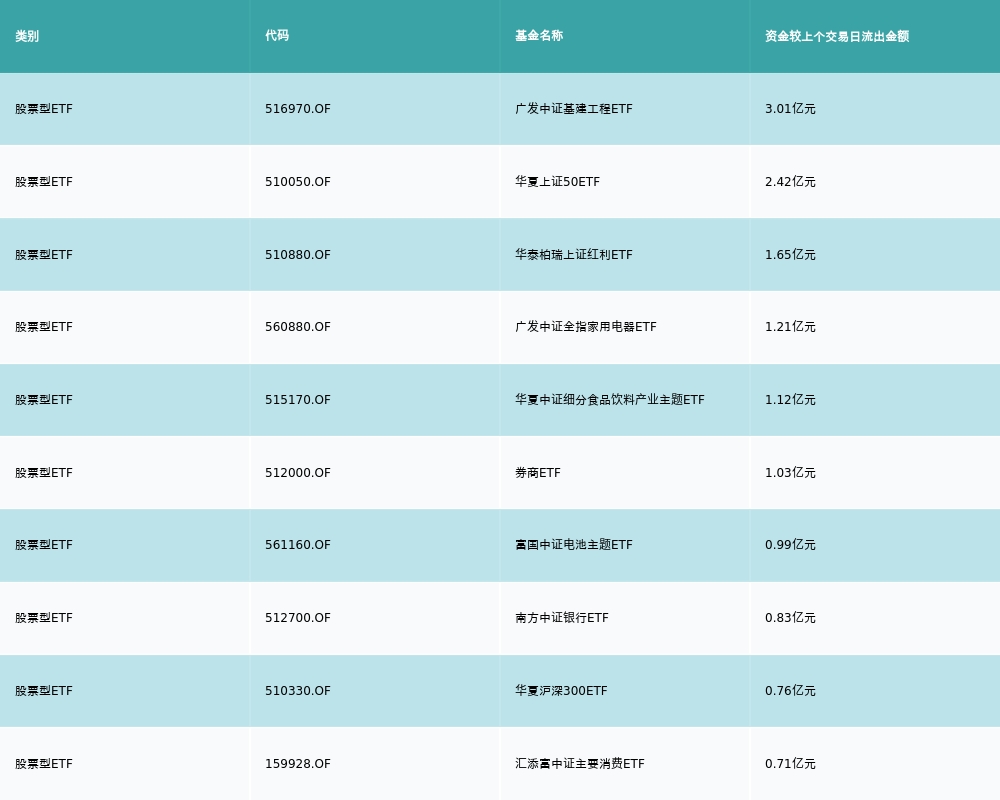Image resolution: width=1000 pixels, height=800 pixels.
Task: Click fund name 南方中证银行ETF
Action: click(562, 618)
